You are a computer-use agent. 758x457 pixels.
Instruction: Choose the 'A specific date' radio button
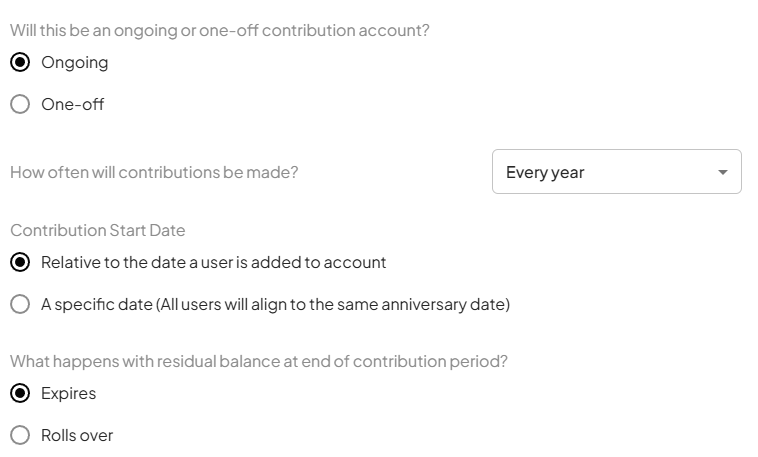[x=20, y=304]
